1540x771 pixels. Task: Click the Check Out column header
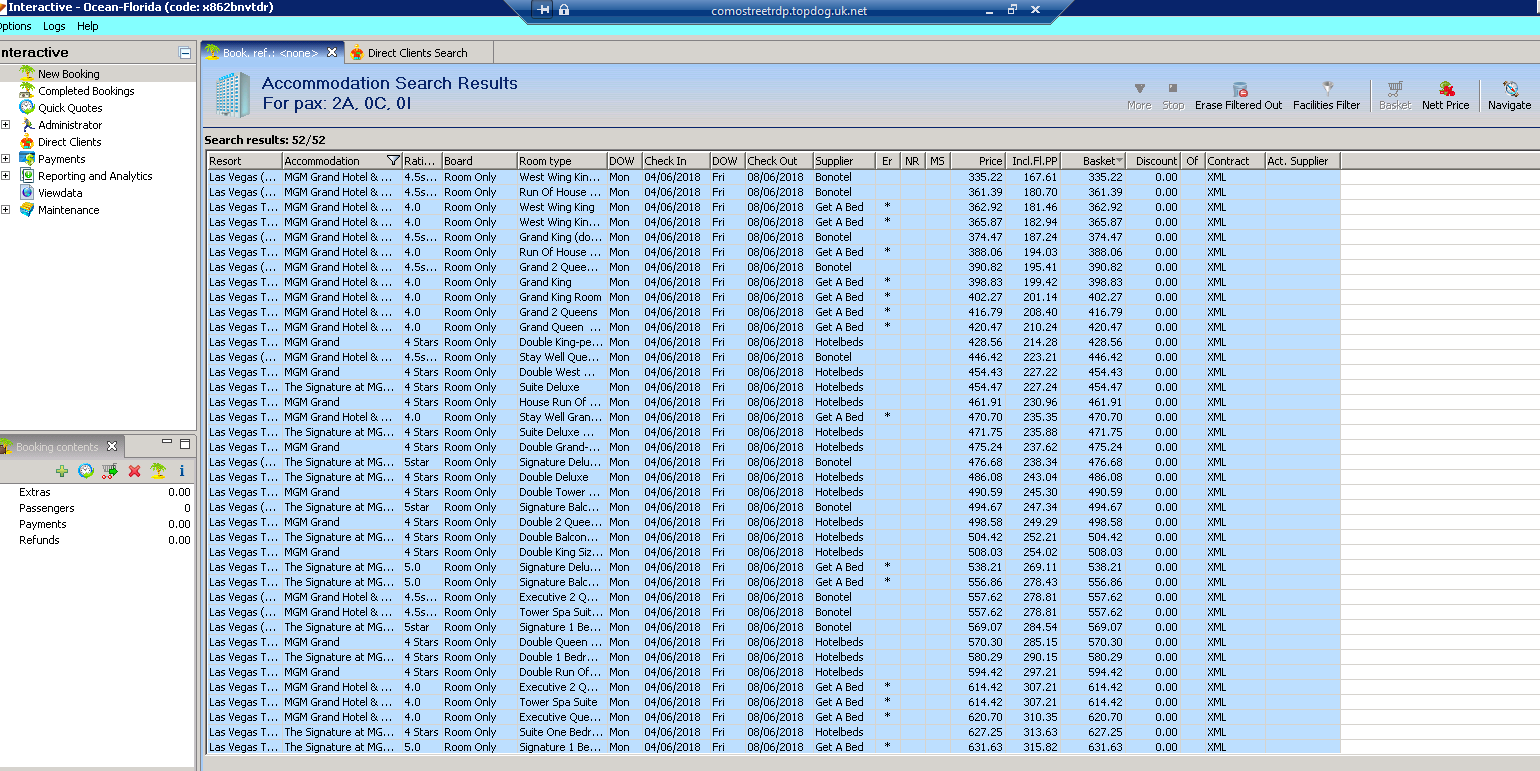pyautogui.click(x=779, y=161)
